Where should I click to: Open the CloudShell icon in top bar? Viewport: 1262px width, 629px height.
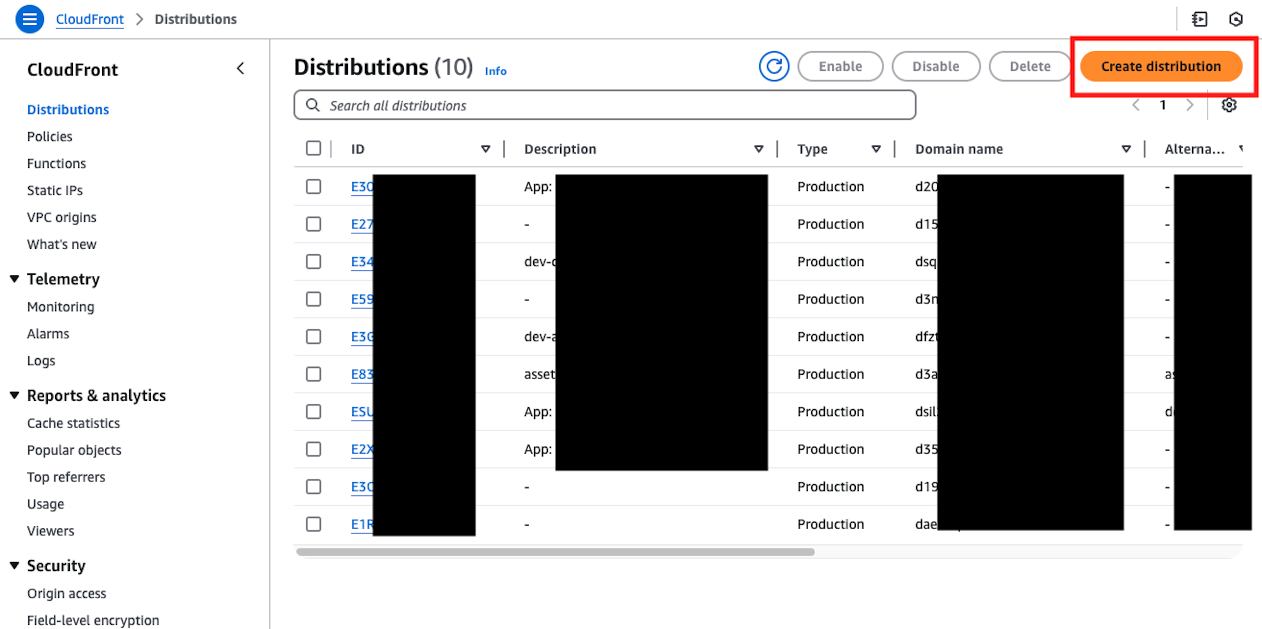pyautogui.click(x=1200, y=19)
